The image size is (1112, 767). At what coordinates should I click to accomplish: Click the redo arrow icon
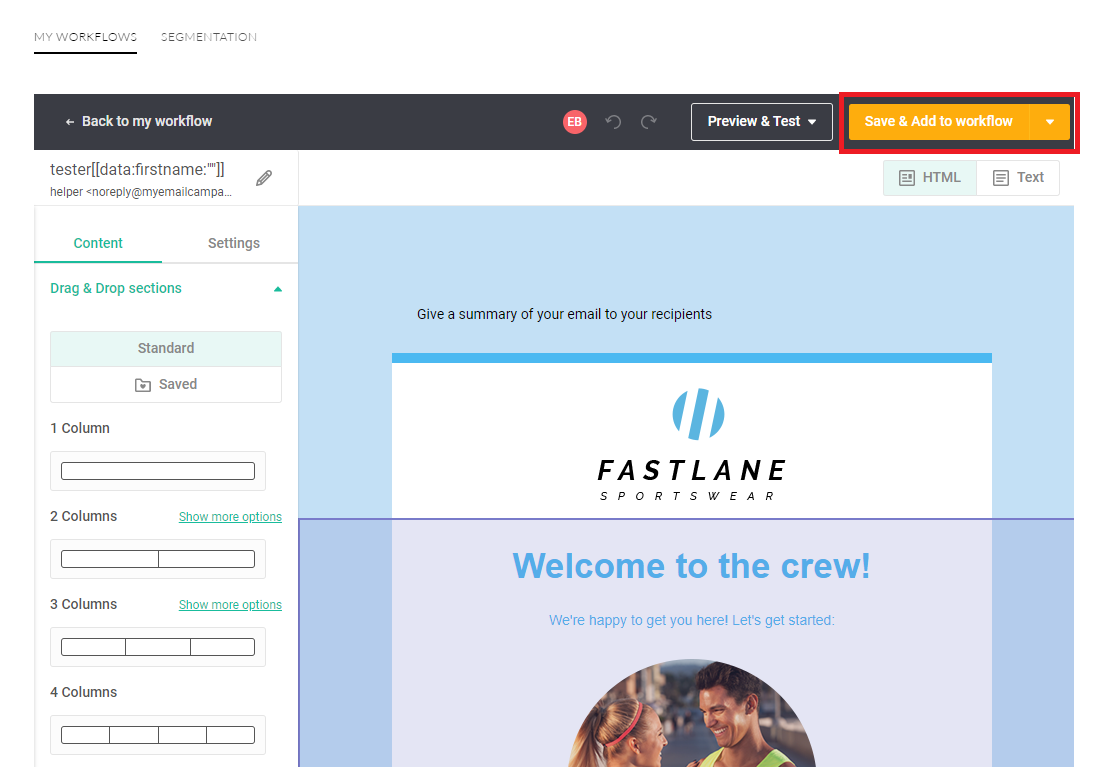click(648, 122)
